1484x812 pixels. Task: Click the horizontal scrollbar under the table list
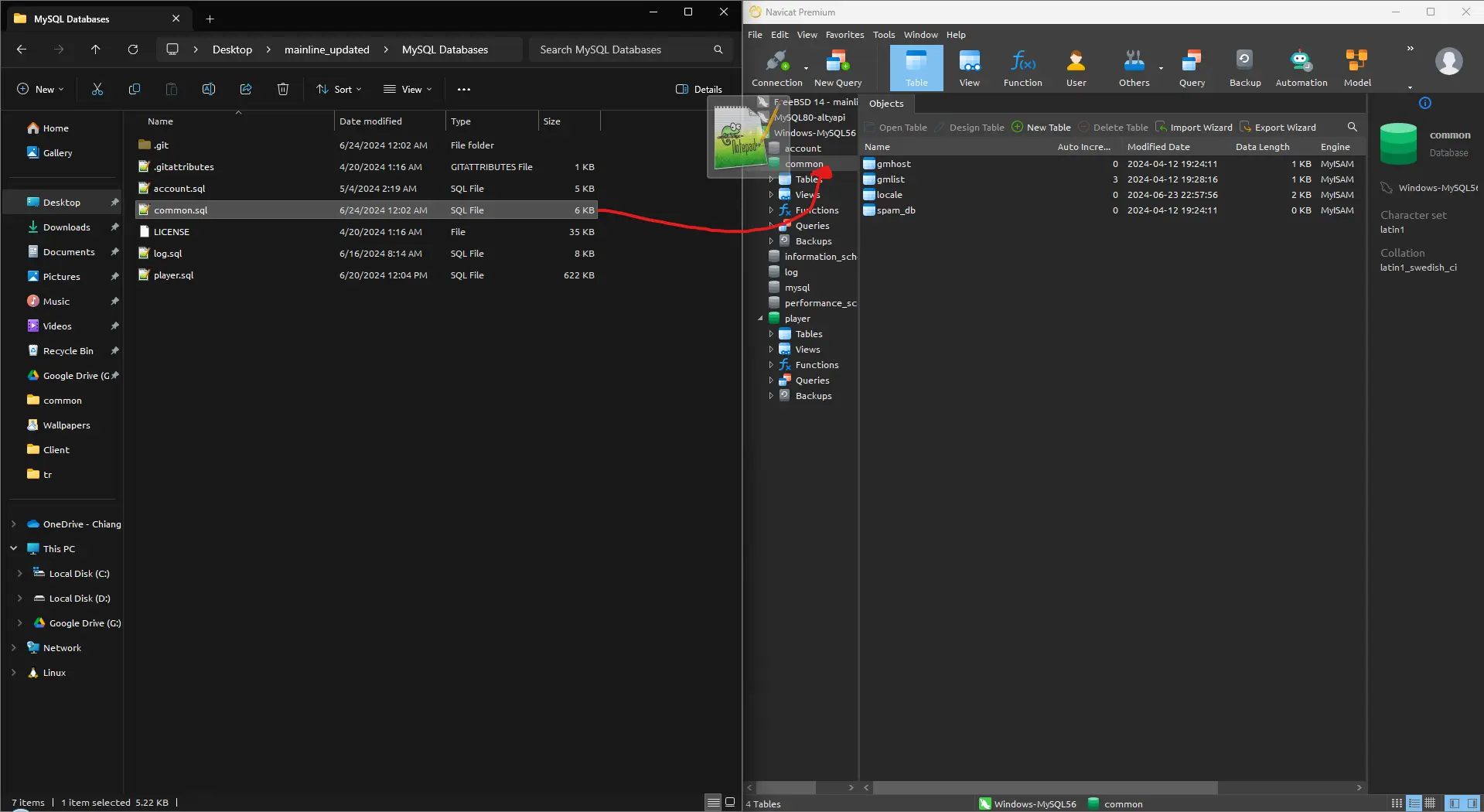coord(1044,787)
